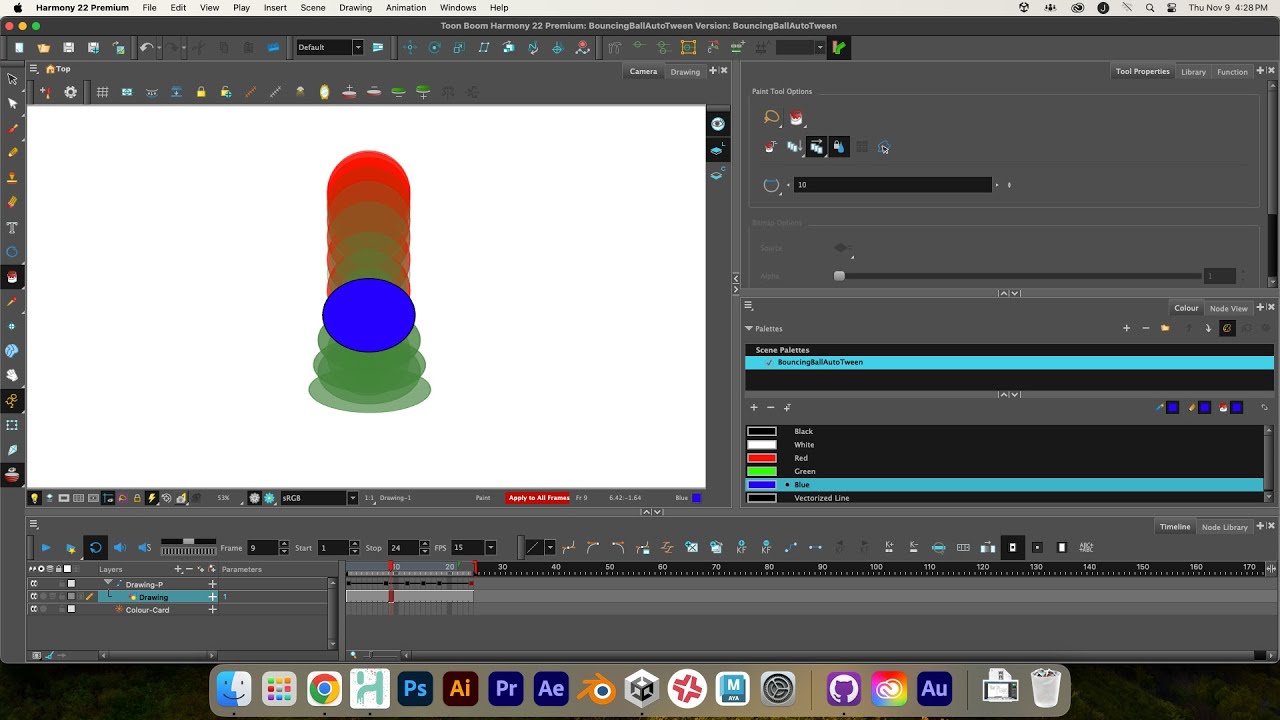Toggle the Sound scrubbing button
The width and height of the screenshot is (1280, 720).
pos(145,547)
